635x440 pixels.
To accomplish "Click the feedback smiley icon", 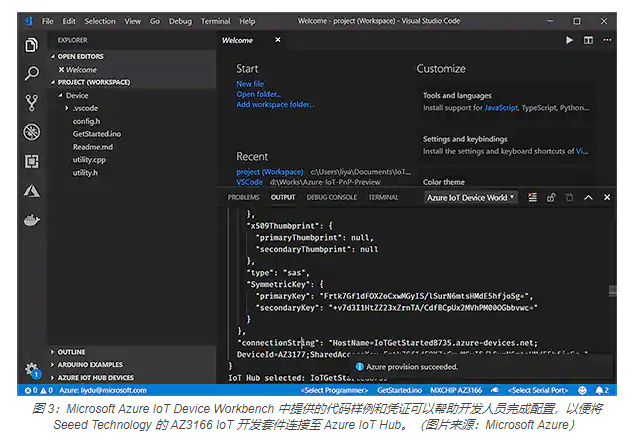I will (582, 390).
